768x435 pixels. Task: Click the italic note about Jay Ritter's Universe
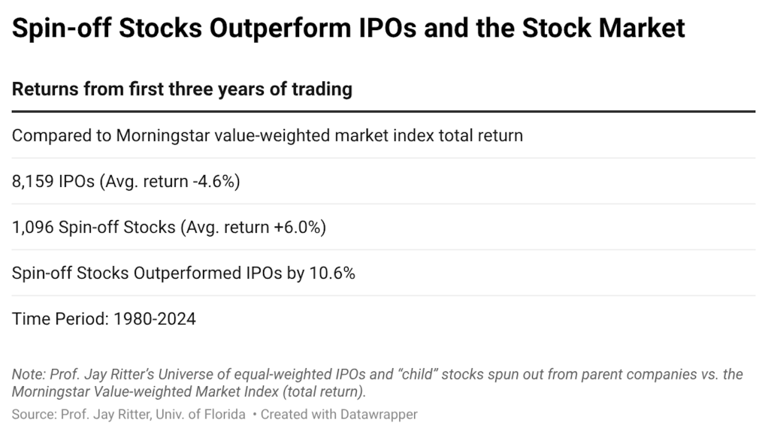377,383
